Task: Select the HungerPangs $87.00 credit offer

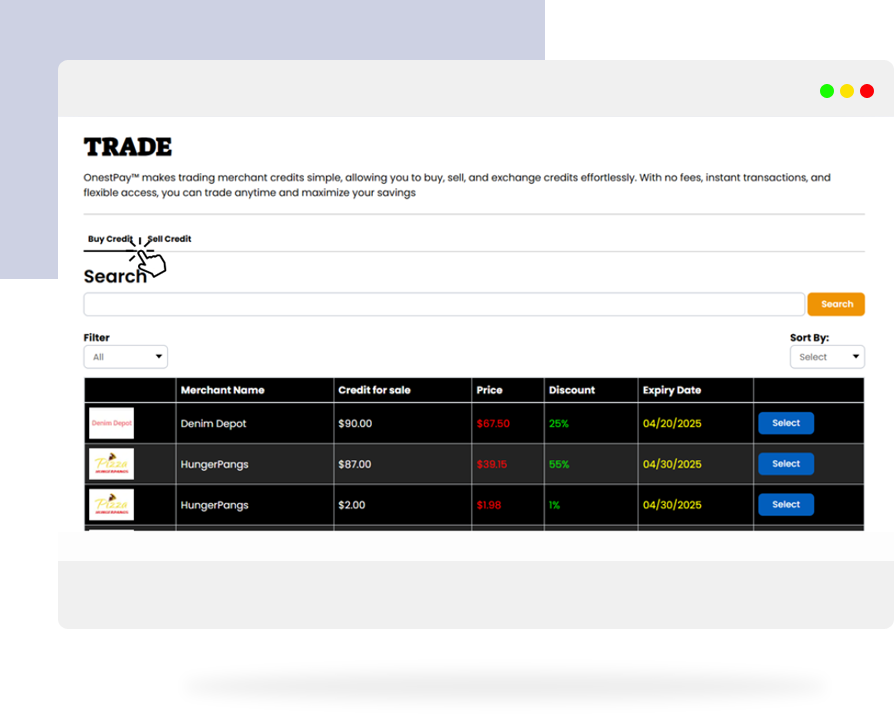Action: click(x=785, y=464)
